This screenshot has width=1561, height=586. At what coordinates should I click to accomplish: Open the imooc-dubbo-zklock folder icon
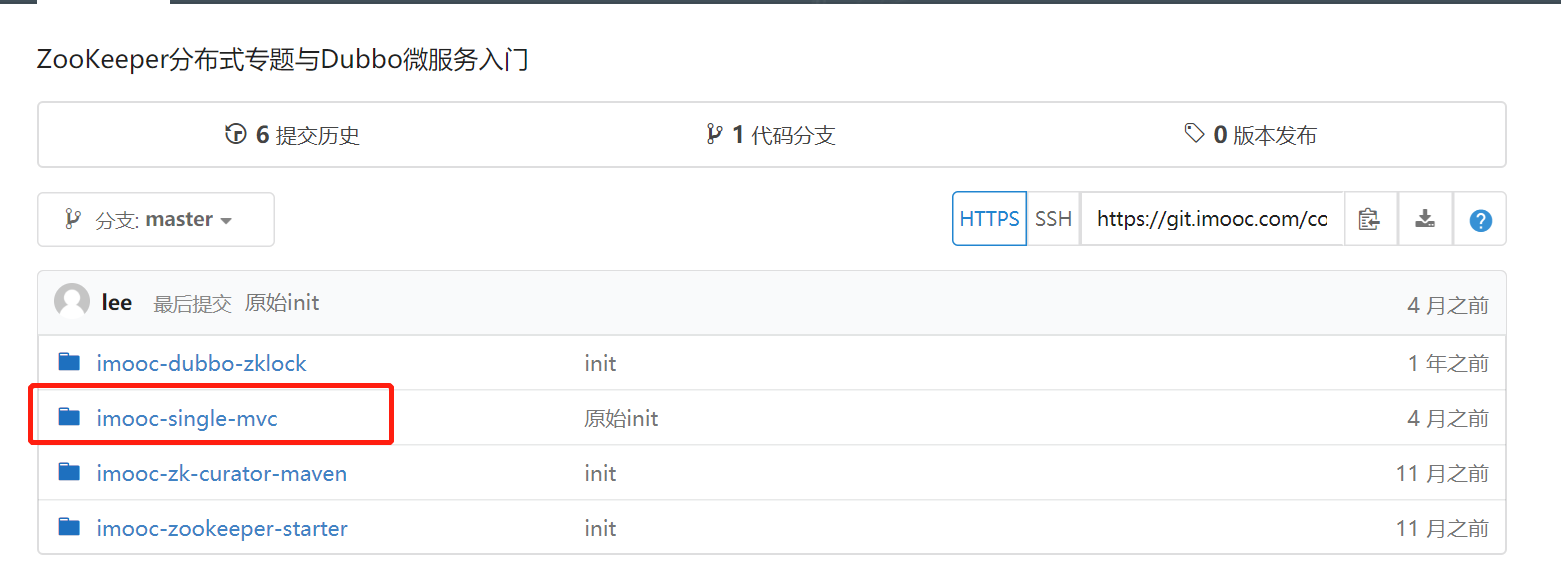coord(69,362)
